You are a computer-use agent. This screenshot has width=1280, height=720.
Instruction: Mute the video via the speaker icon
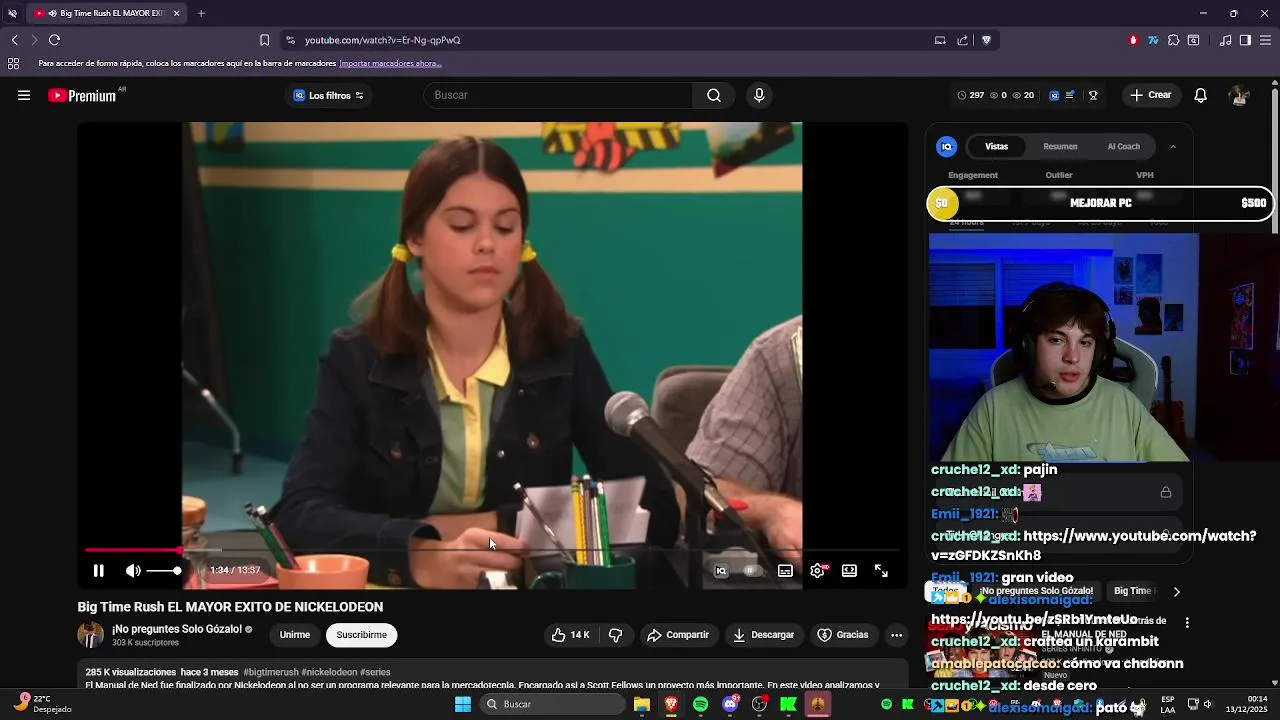tap(133, 571)
